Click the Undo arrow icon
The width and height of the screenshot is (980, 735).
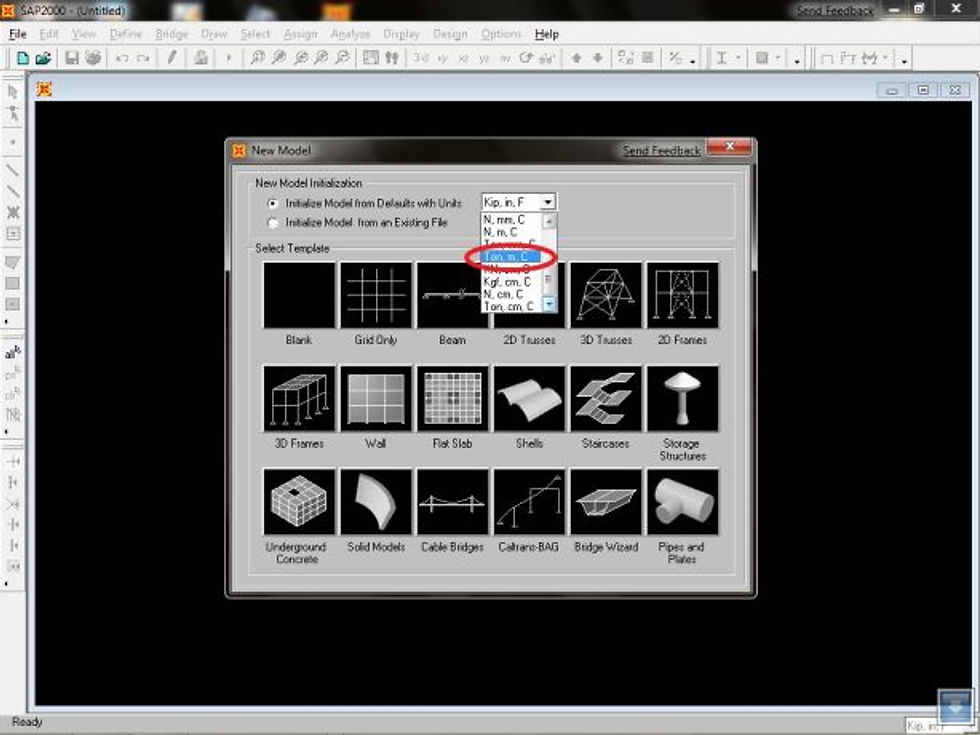coord(122,58)
